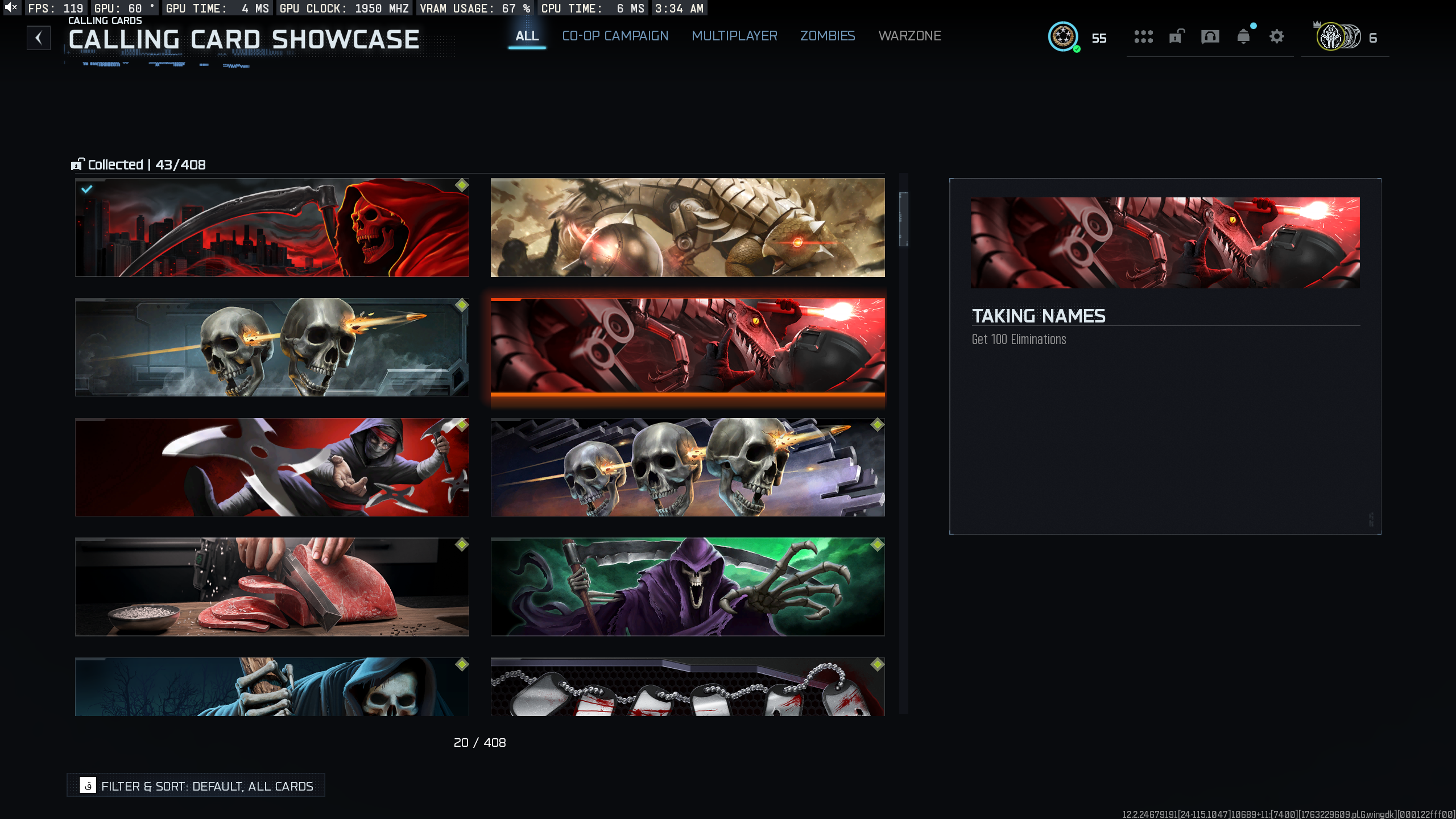Select the bloody dog tags calling card
The image size is (1456, 819).
click(688, 687)
